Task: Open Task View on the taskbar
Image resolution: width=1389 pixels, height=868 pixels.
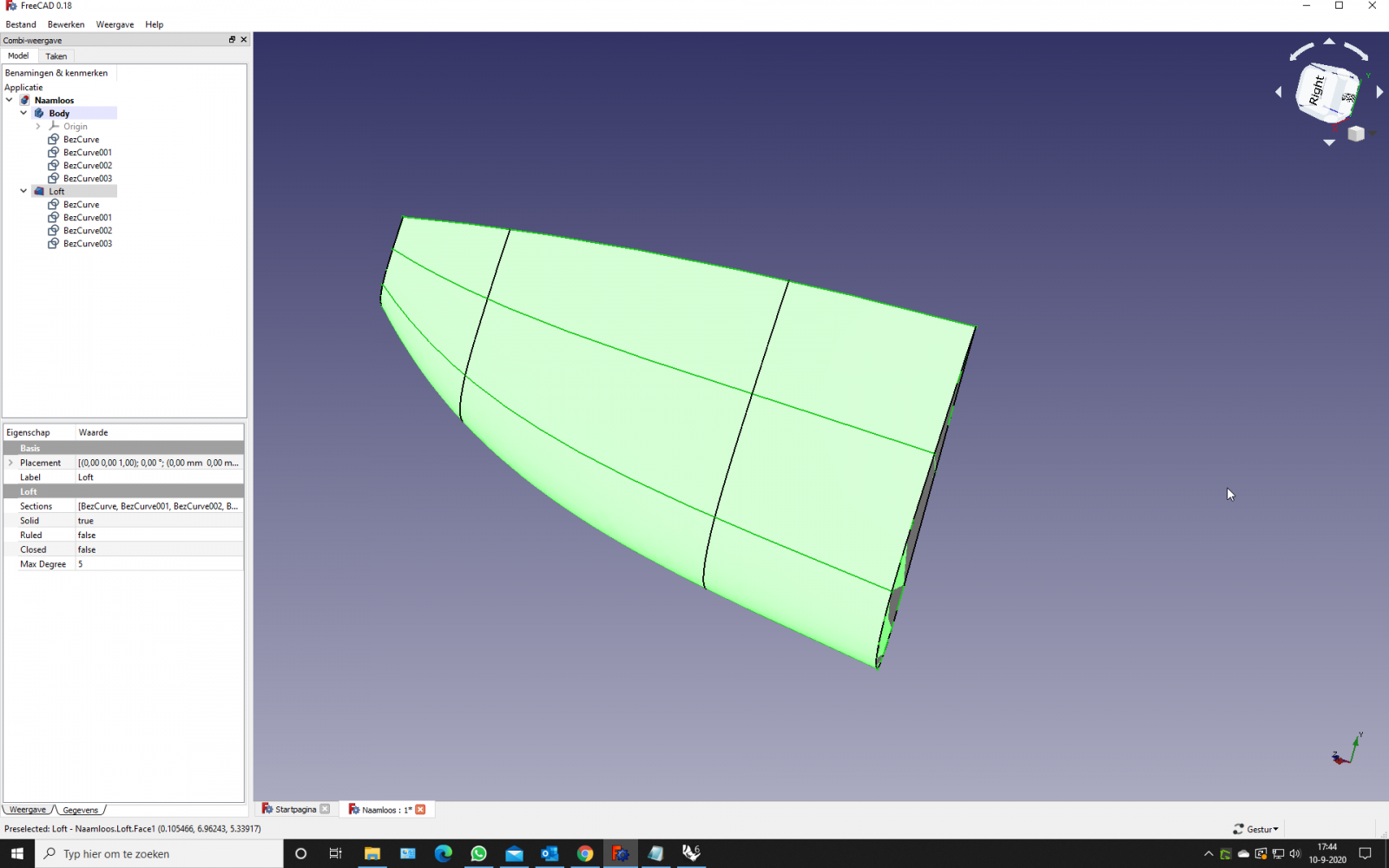Action: [336, 854]
